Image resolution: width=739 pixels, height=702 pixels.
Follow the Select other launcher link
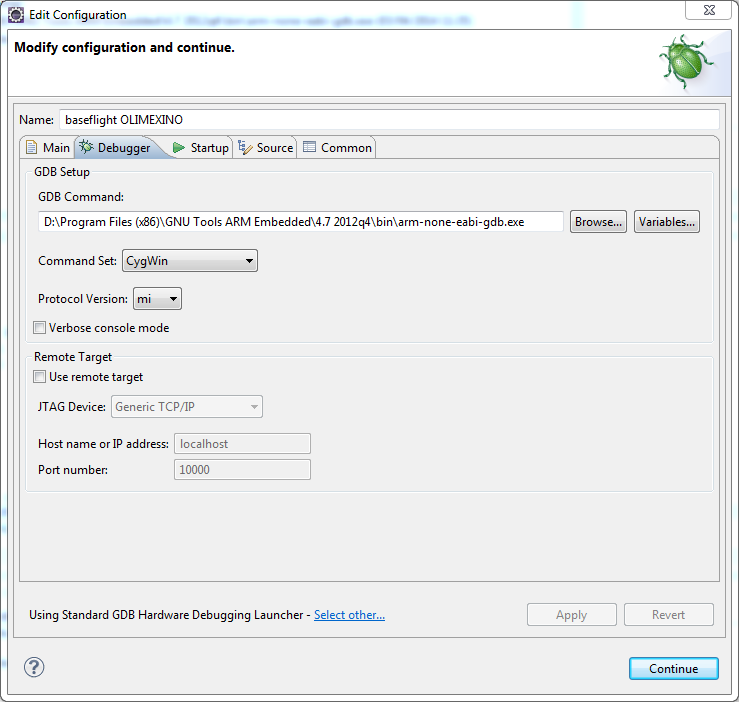click(349, 615)
